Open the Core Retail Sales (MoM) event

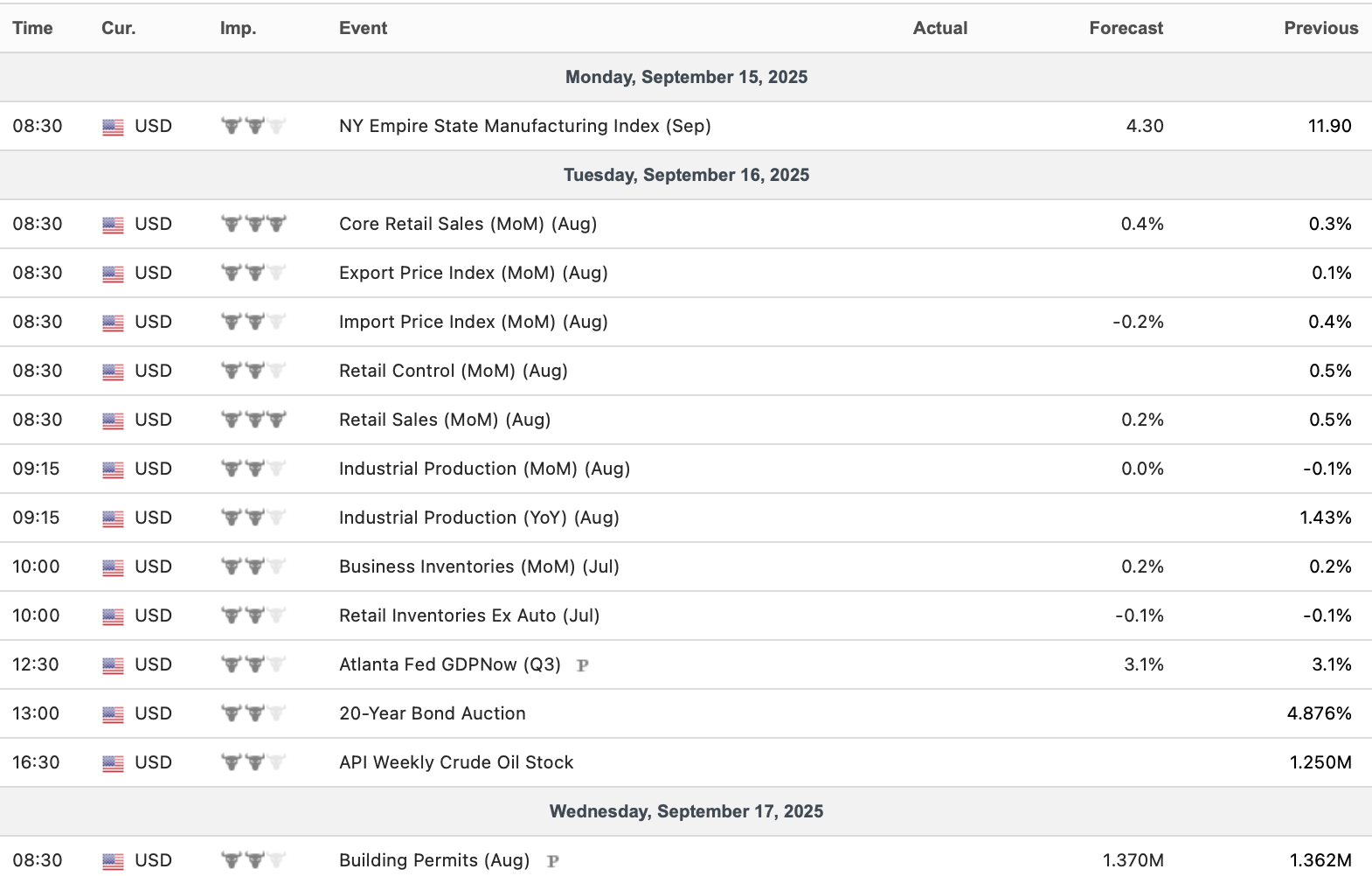[468, 224]
